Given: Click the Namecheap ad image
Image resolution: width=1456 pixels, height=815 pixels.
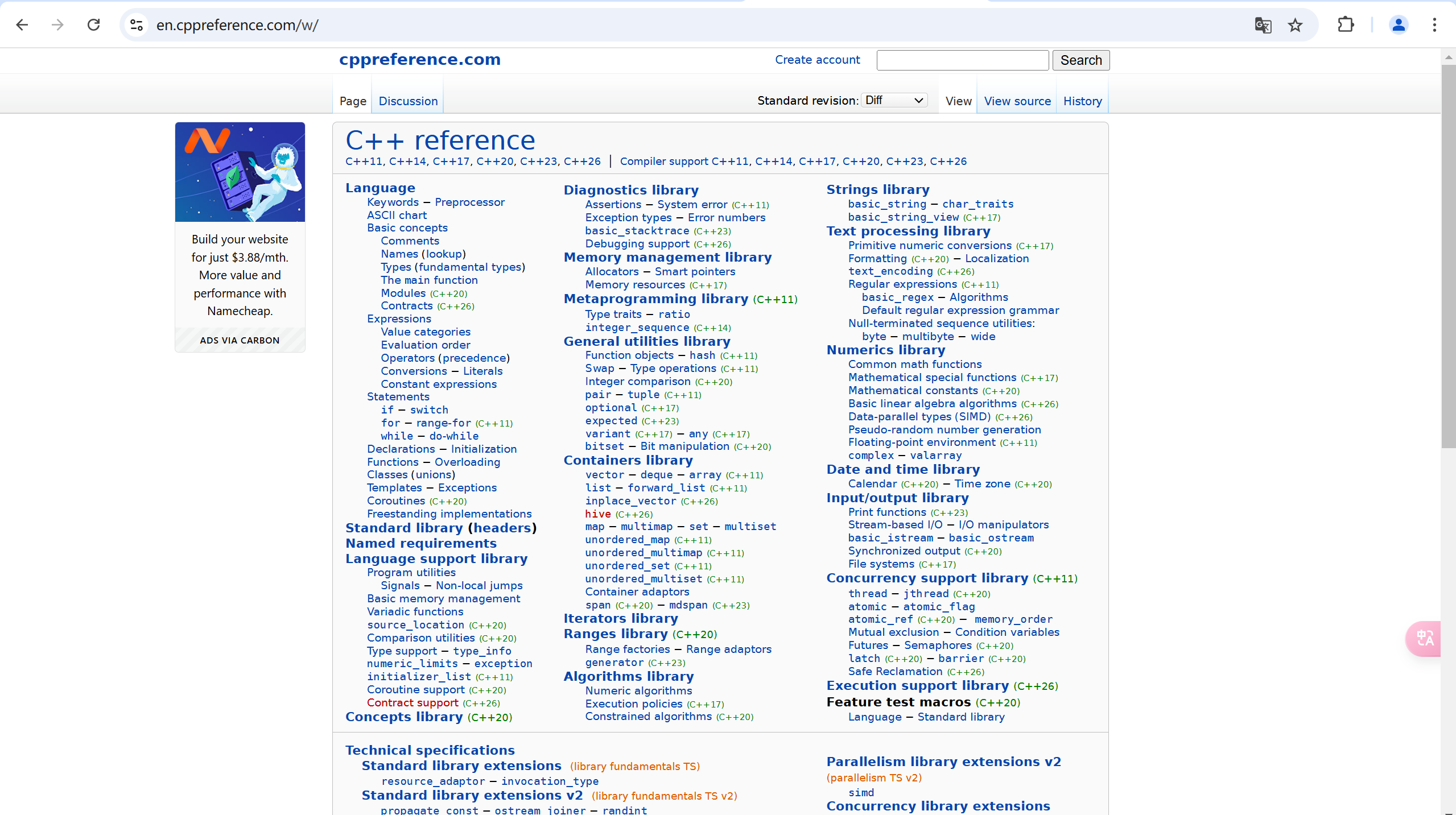Looking at the screenshot, I should [x=240, y=172].
